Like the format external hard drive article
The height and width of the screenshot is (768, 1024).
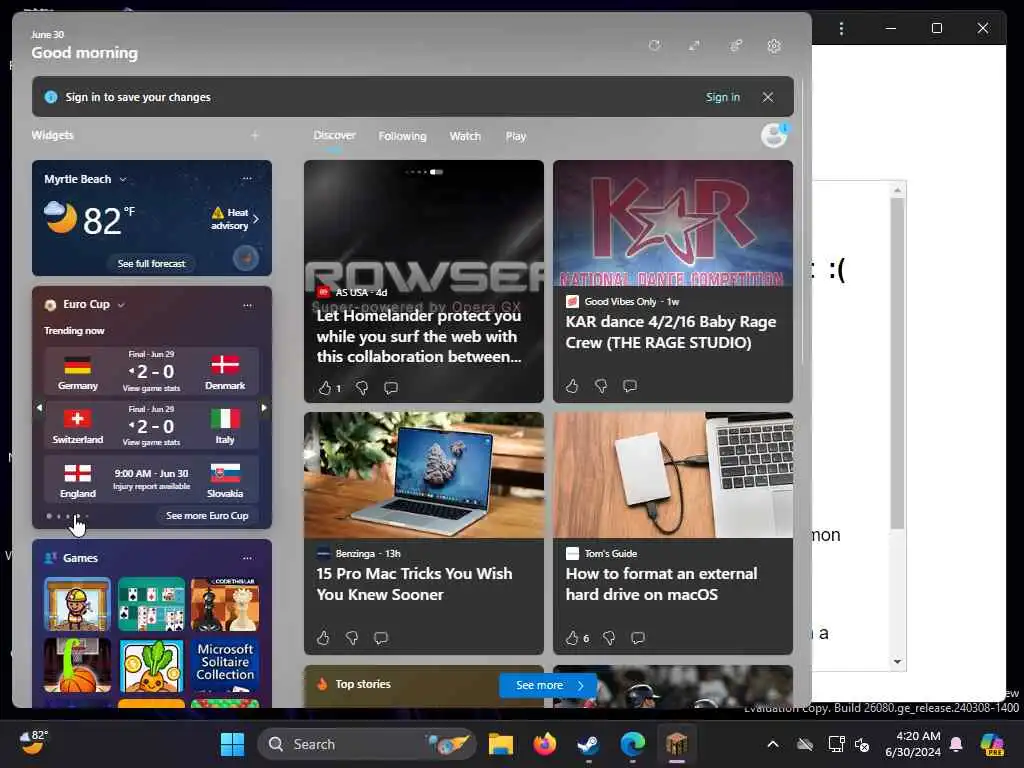click(x=572, y=637)
